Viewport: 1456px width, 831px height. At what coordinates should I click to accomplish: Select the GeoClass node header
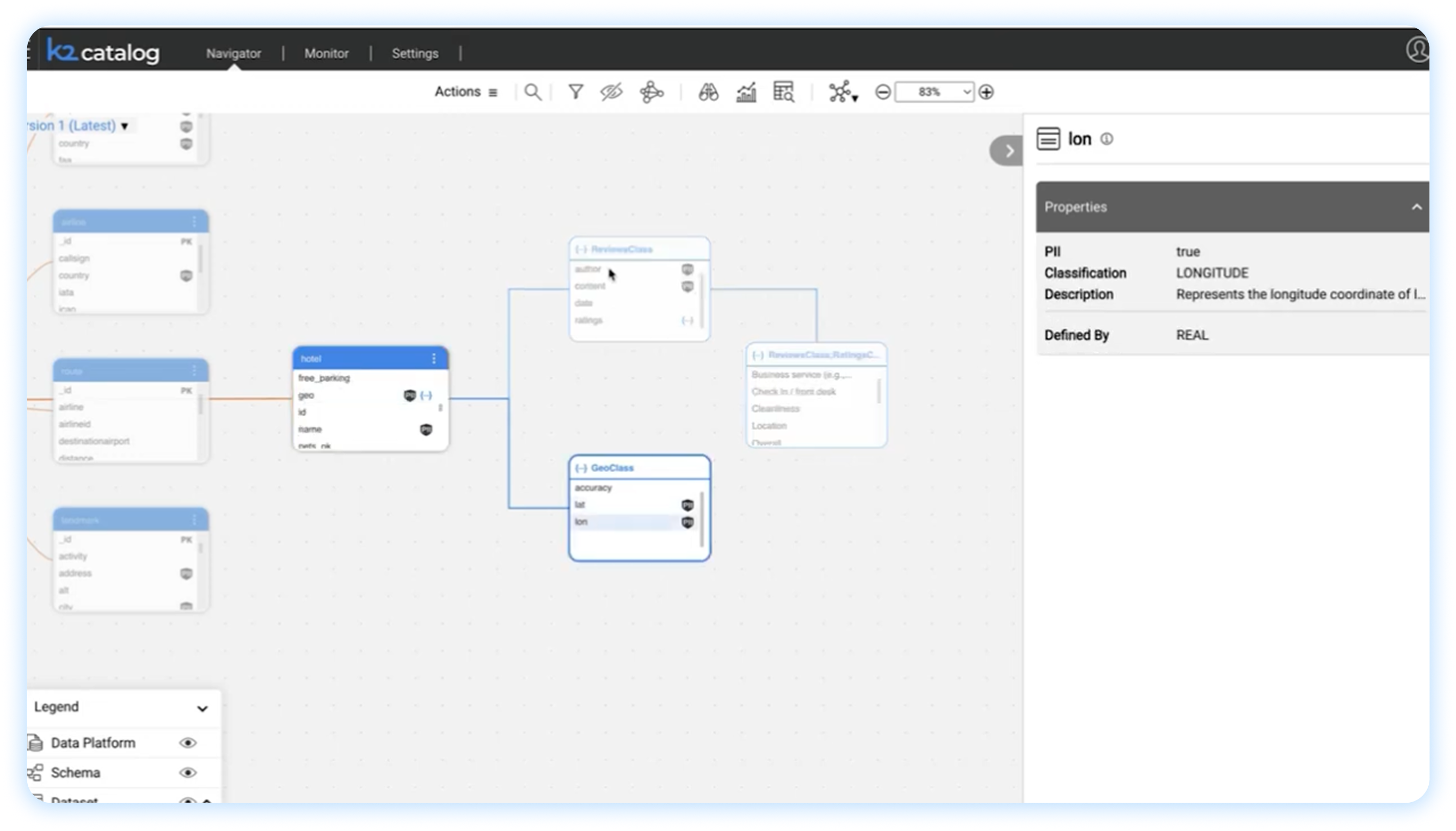[639, 467]
